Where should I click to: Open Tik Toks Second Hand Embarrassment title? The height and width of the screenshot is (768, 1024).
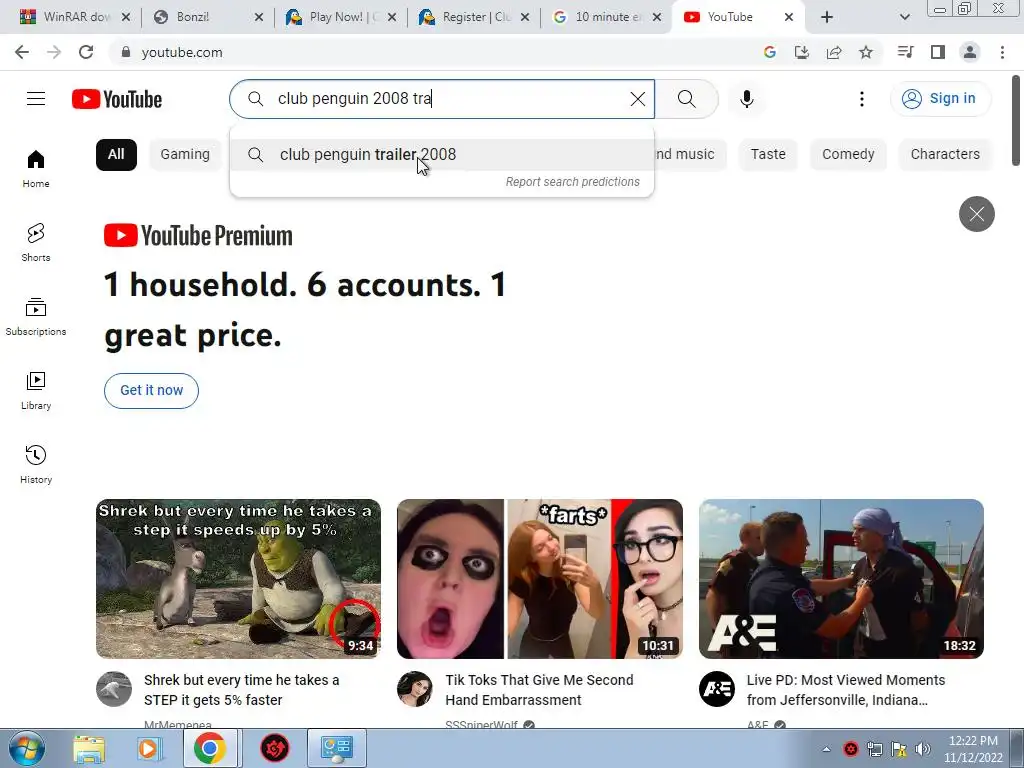point(539,690)
